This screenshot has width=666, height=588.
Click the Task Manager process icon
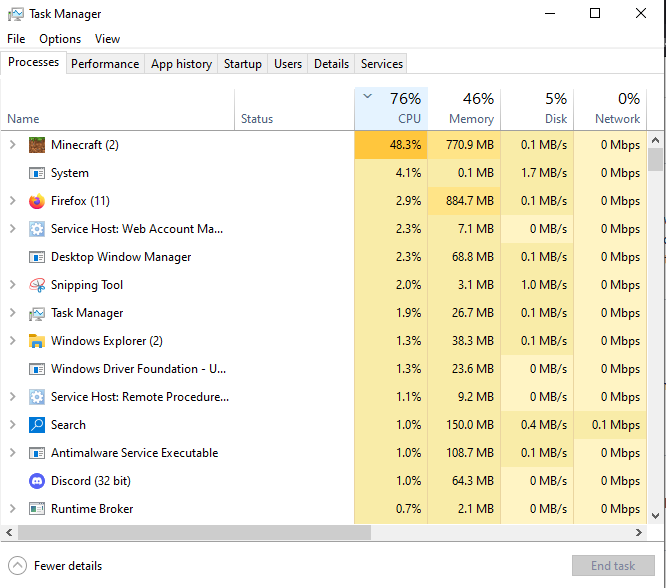37,313
